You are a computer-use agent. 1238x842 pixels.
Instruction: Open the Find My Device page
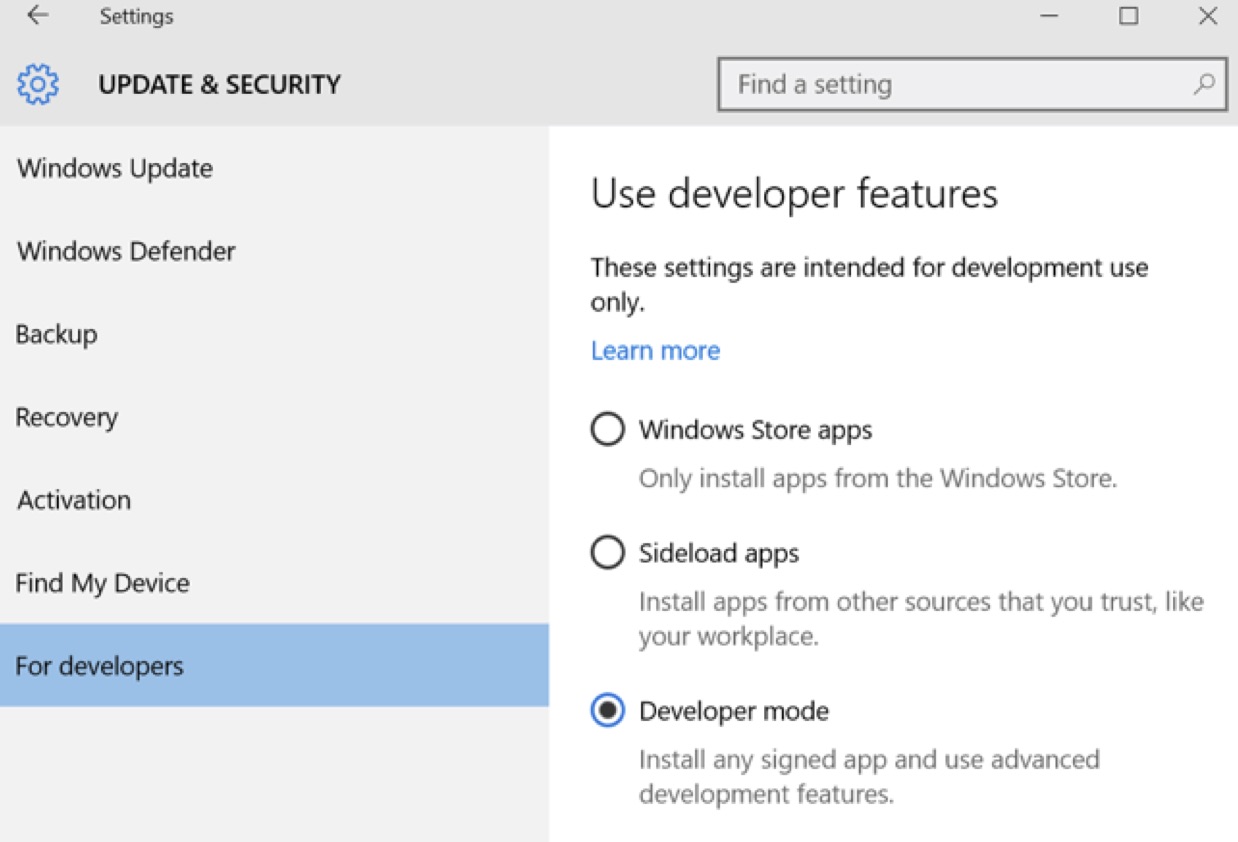pos(274,583)
